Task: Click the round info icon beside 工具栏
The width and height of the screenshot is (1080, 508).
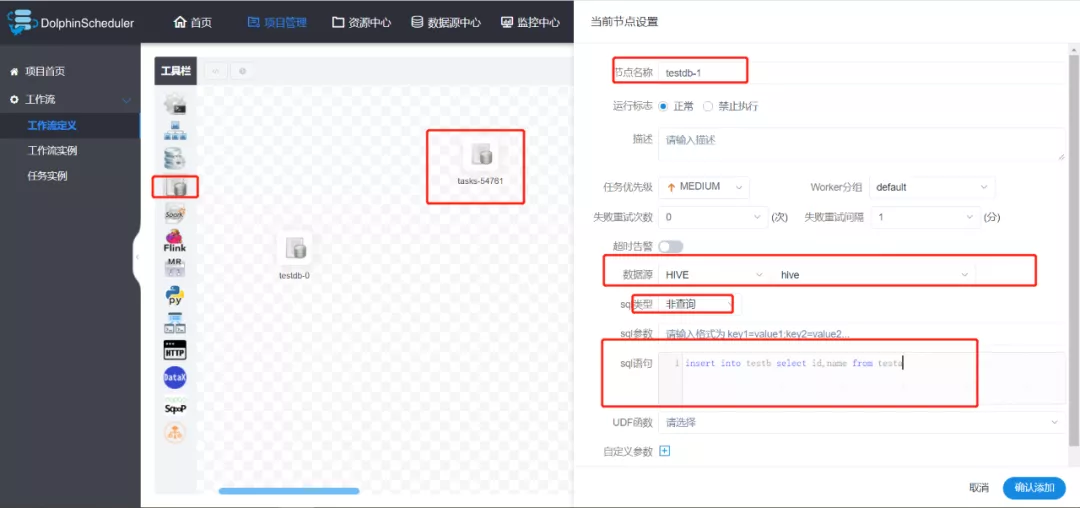Action: pyautogui.click(x=242, y=71)
